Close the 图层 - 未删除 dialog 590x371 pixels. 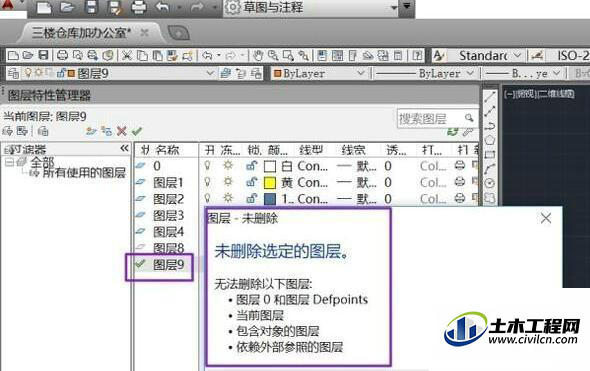pos(546,218)
